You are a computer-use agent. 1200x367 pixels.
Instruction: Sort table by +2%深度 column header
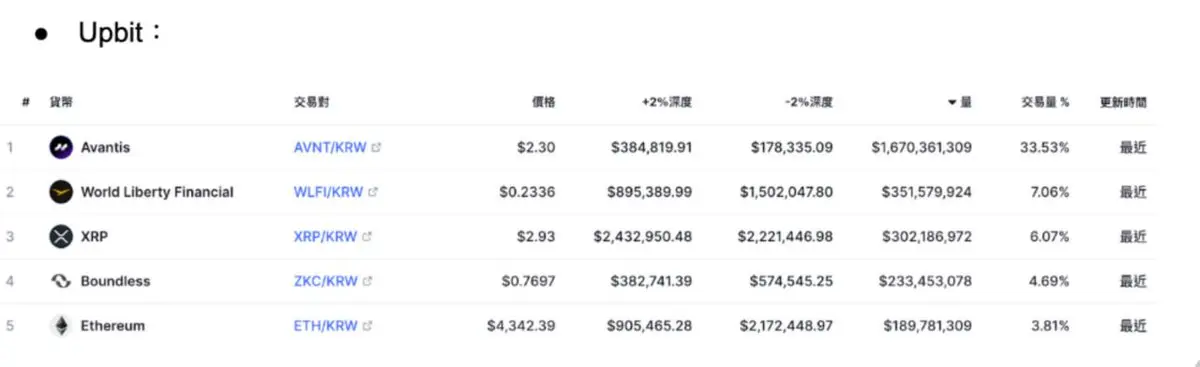tap(667, 102)
